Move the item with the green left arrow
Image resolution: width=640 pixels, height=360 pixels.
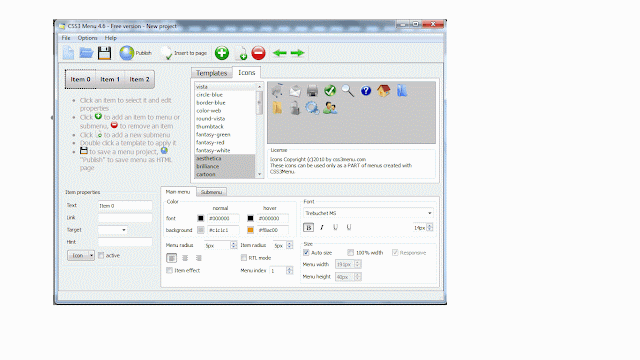tap(280, 53)
